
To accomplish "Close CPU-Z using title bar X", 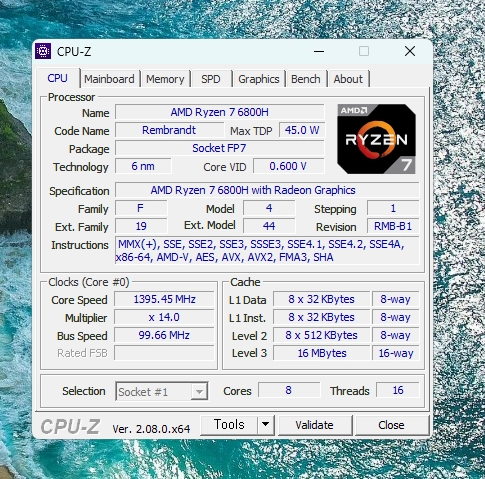I will point(410,51).
